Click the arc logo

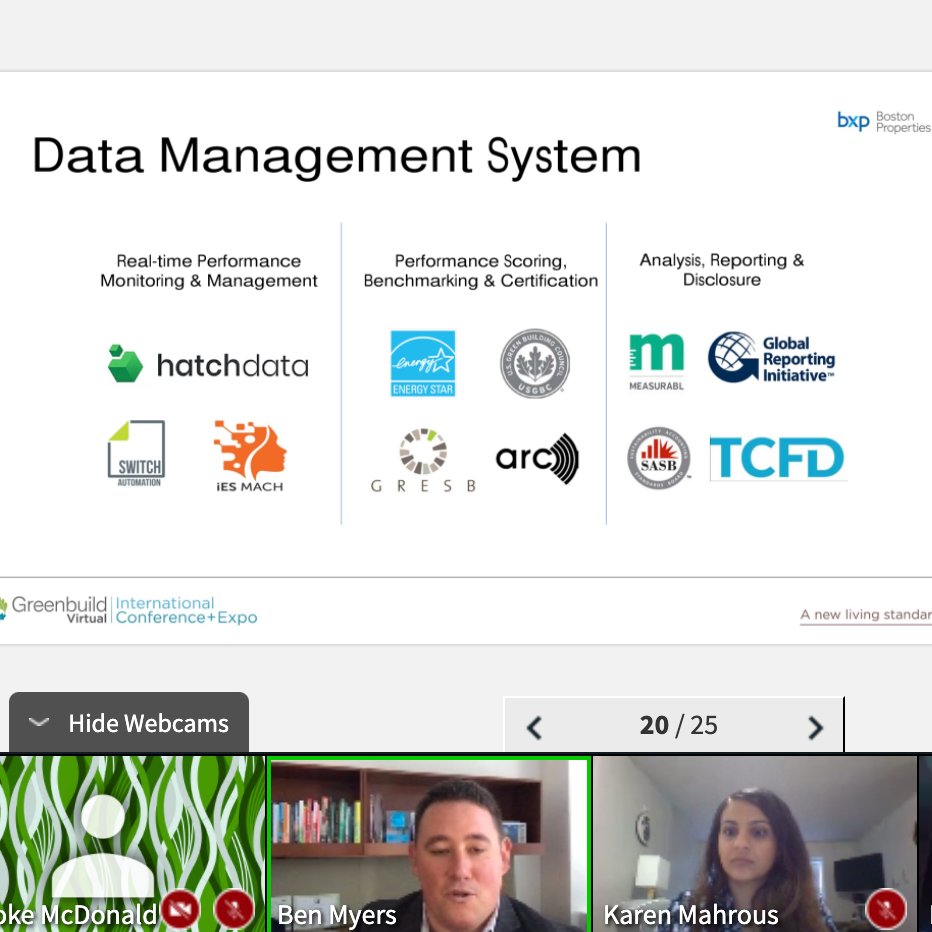(x=537, y=458)
